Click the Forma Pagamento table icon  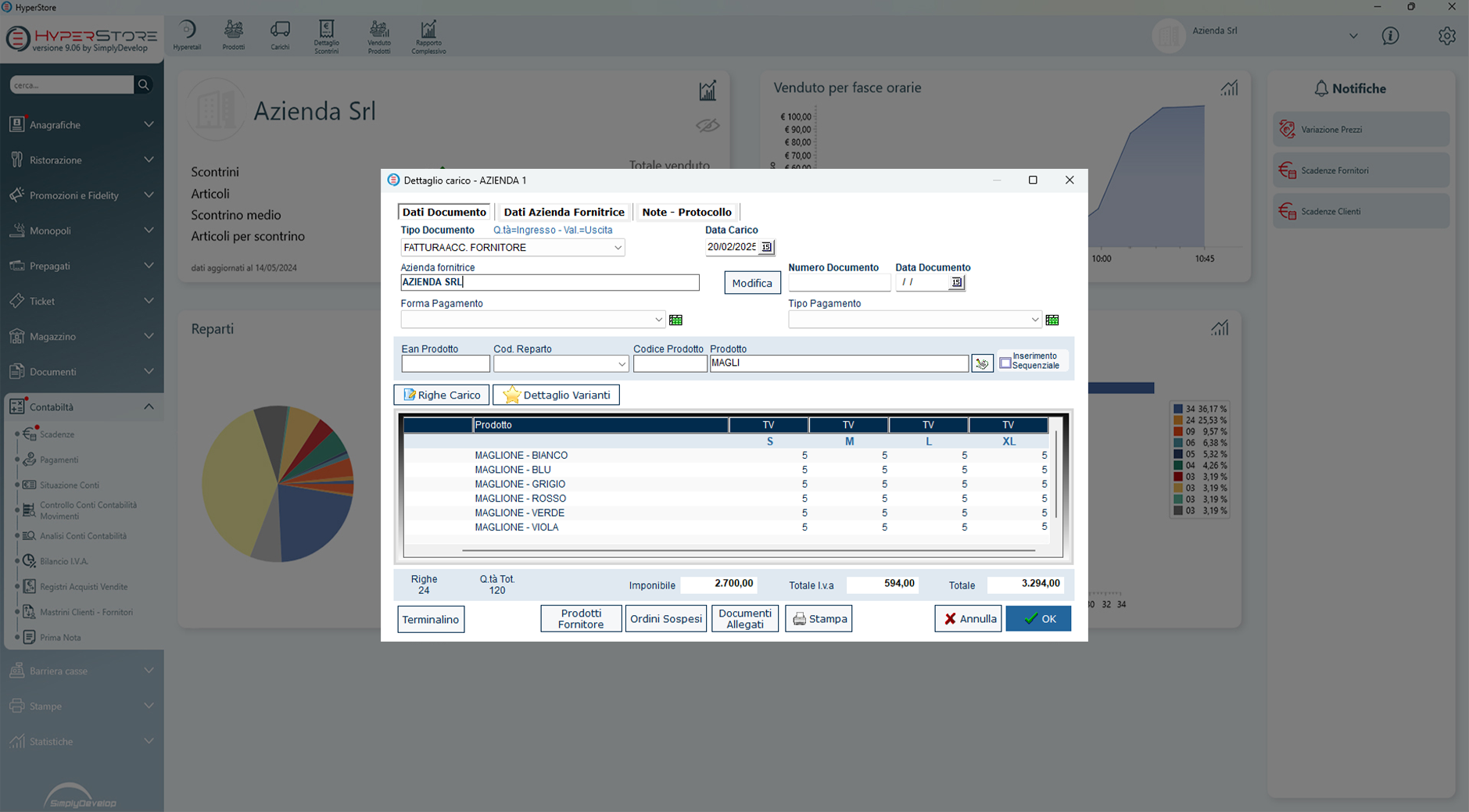pyautogui.click(x=676, y=320)
